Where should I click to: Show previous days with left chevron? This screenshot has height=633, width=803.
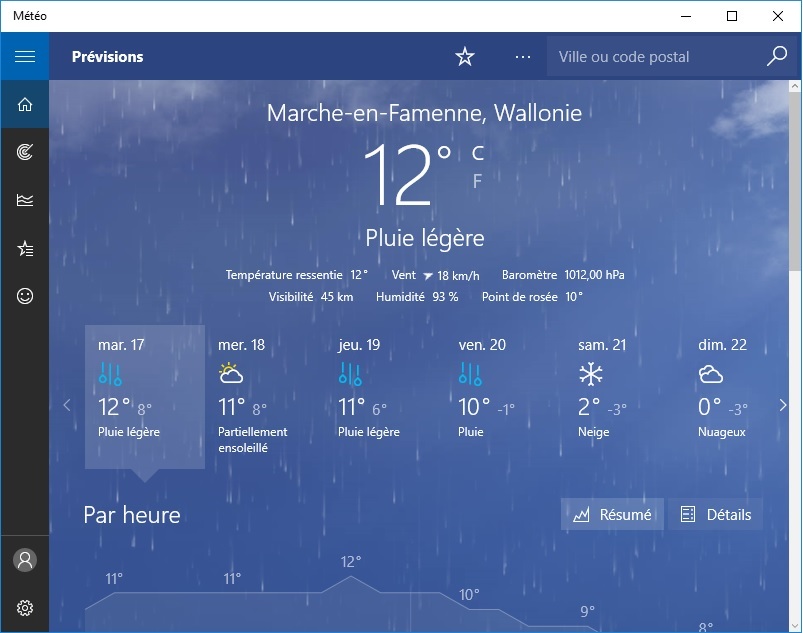tap(67, 405)
